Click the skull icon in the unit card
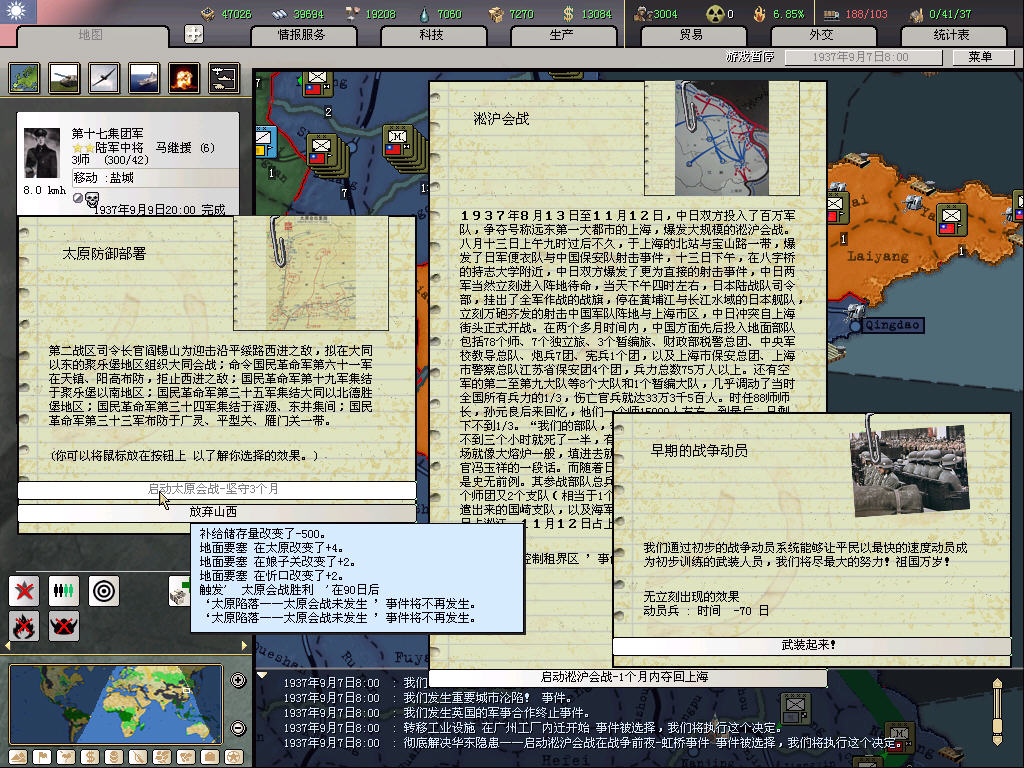 pyautogui.click(x=92, y=199)
